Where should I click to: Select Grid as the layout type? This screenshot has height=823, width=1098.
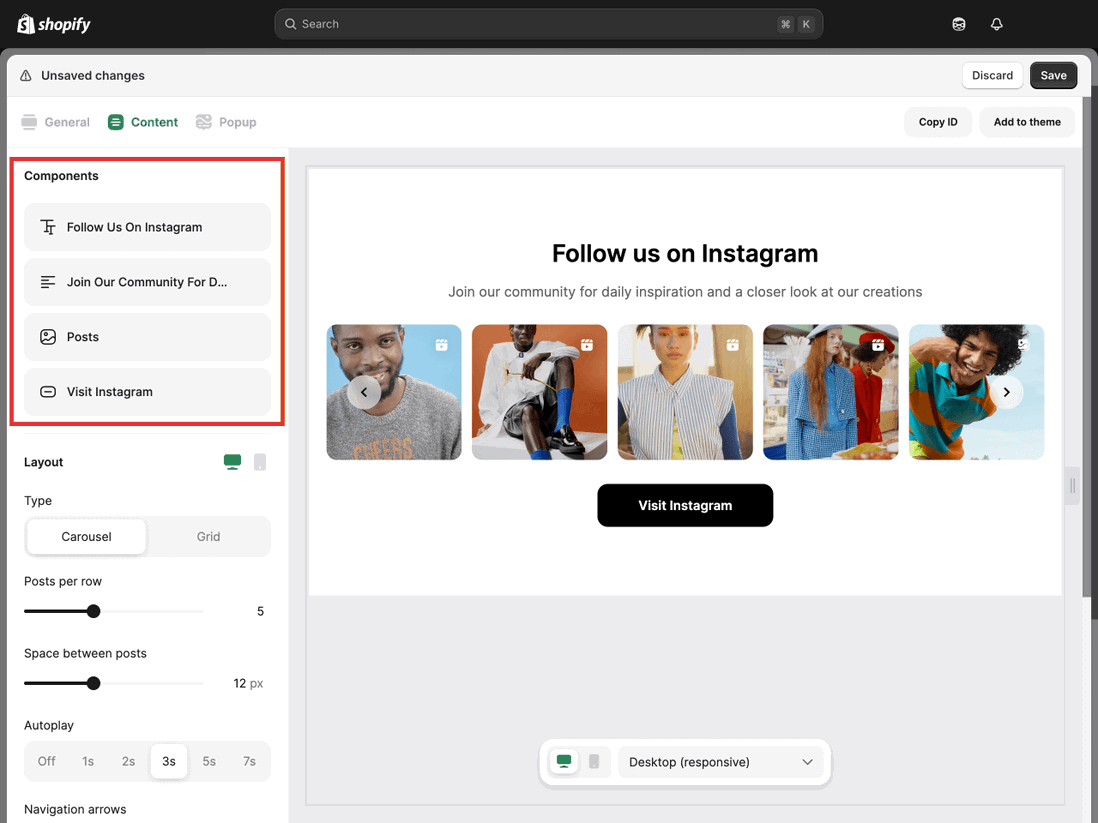208,536
